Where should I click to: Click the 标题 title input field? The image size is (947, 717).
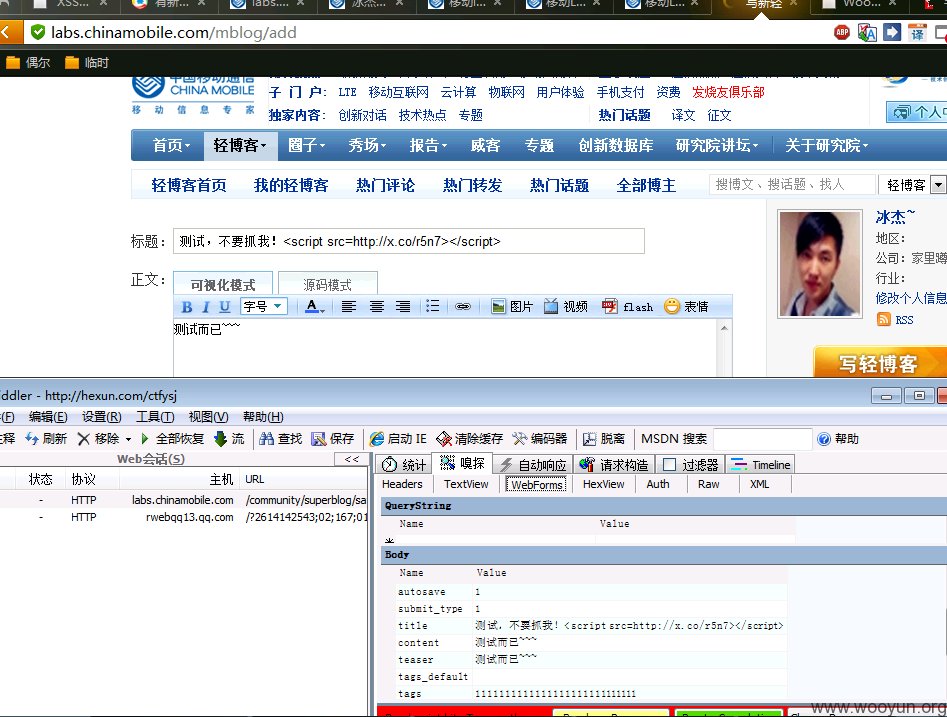(x=409, y=241)
